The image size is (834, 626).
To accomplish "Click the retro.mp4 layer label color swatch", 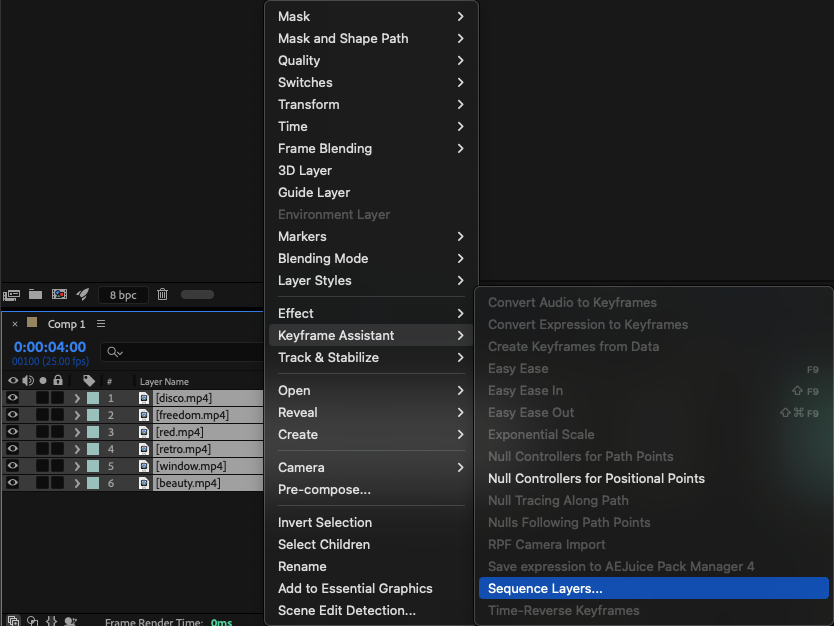I will (x=93, y=449).
